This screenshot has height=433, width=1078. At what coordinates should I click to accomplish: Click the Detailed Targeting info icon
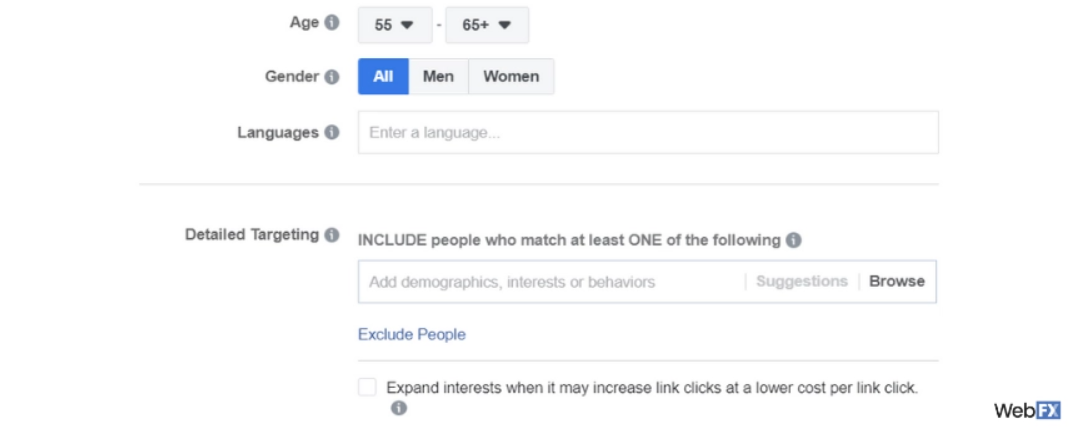tap(332, 235)
